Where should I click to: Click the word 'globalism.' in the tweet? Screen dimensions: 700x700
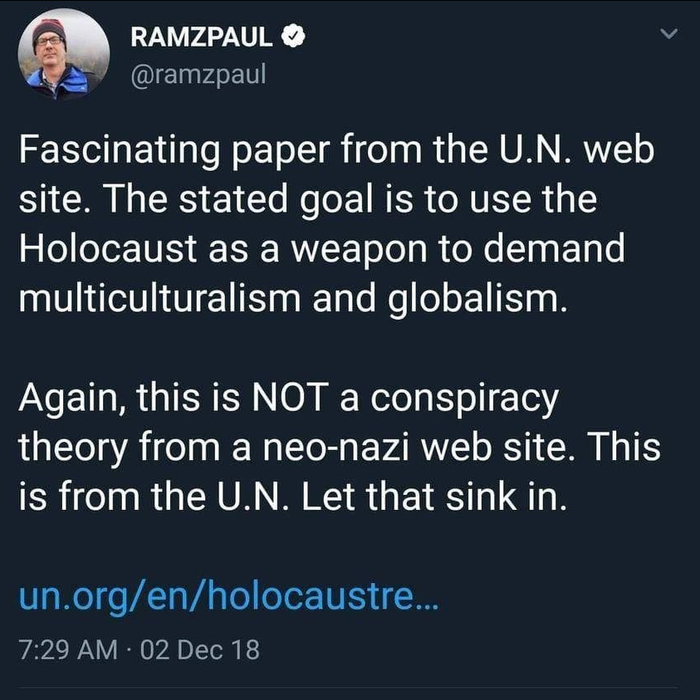click(x=477, y=299)
